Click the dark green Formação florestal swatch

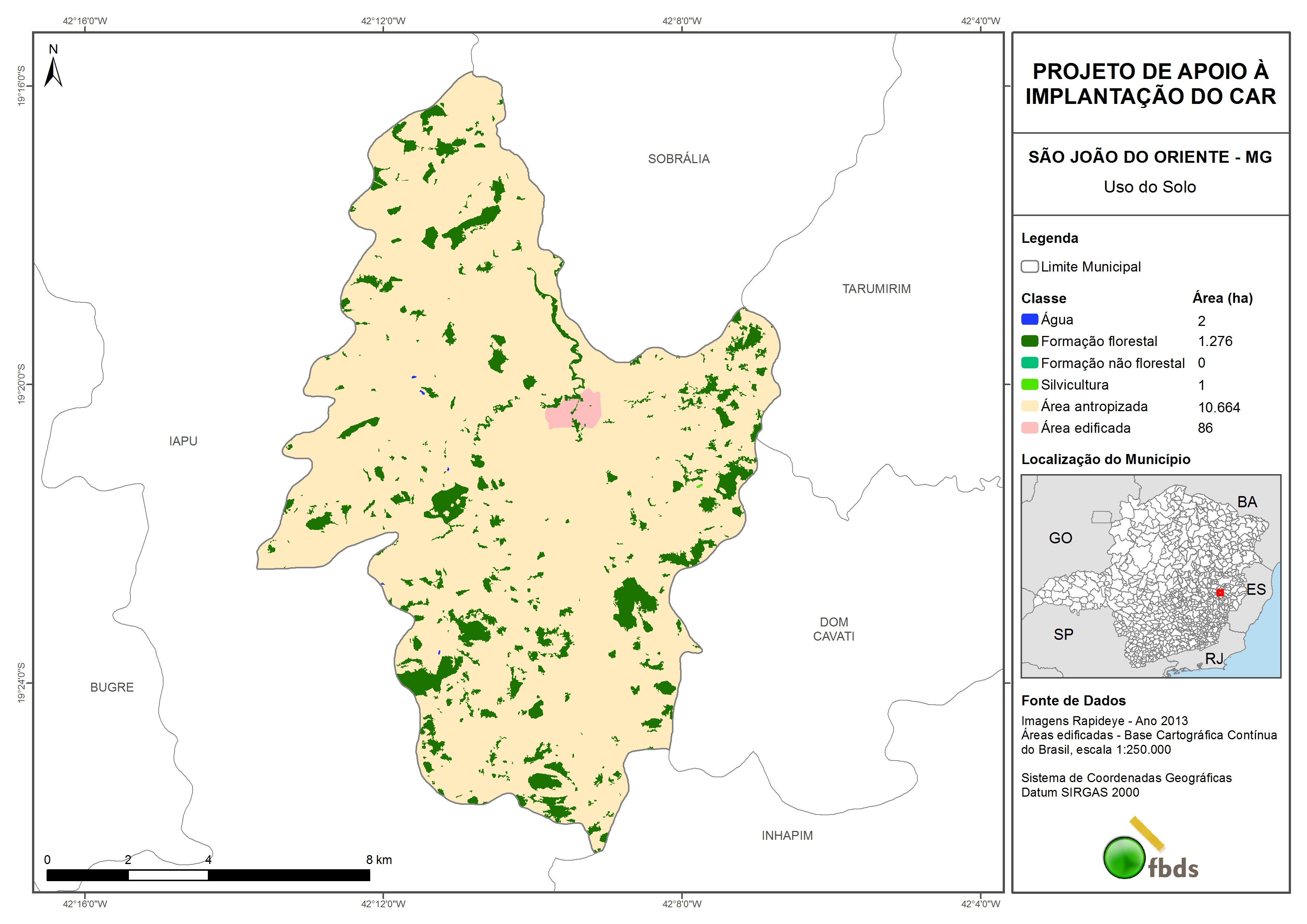pyautogui.click(x=1029, y=341)
